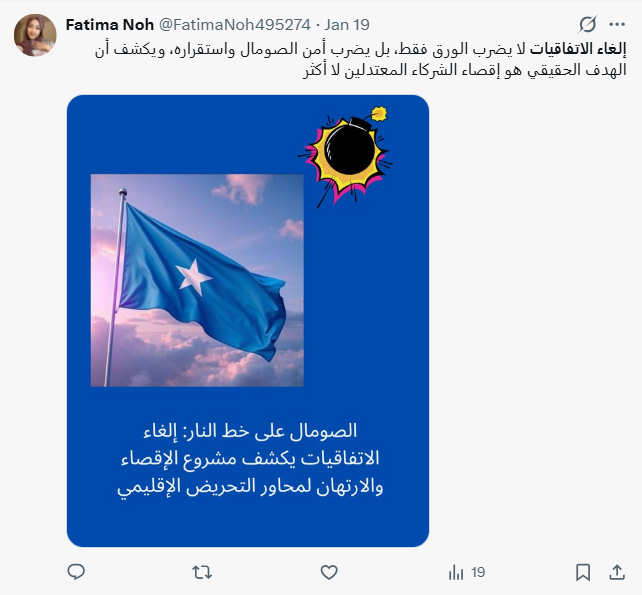Click the share upload-arrow icon

617,572
